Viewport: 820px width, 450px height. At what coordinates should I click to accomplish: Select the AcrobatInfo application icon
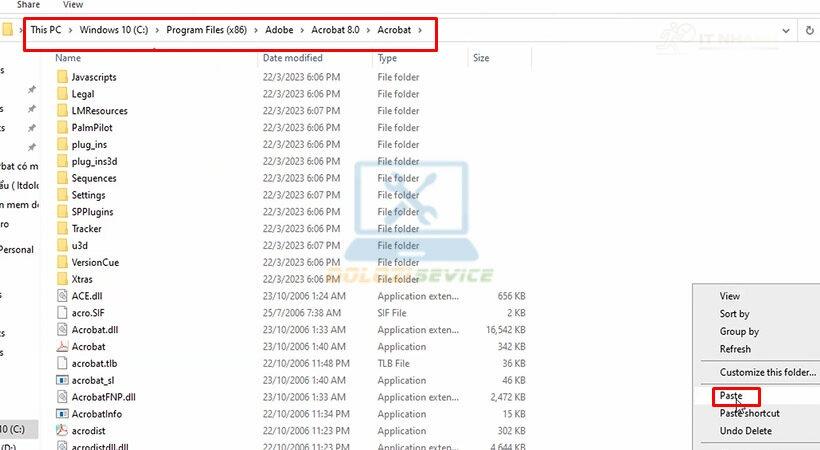tap(62, 414)
